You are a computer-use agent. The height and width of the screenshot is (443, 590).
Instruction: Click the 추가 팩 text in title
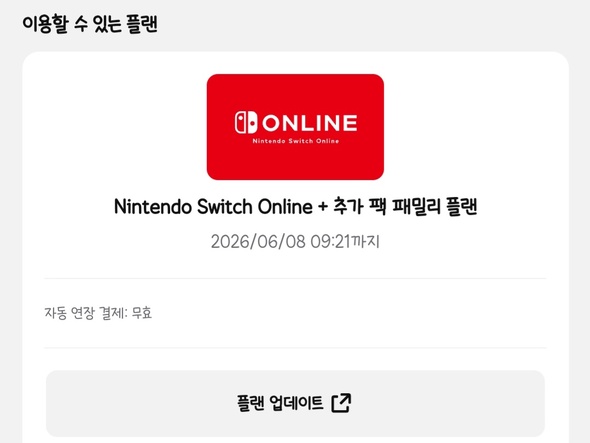360,207
